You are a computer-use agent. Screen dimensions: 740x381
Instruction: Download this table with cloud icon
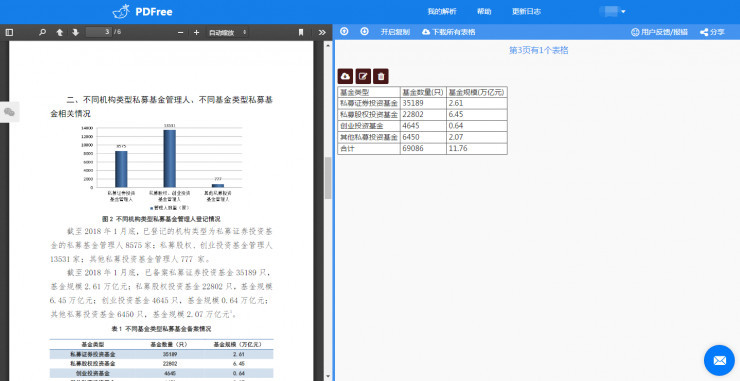coord(345,76)
